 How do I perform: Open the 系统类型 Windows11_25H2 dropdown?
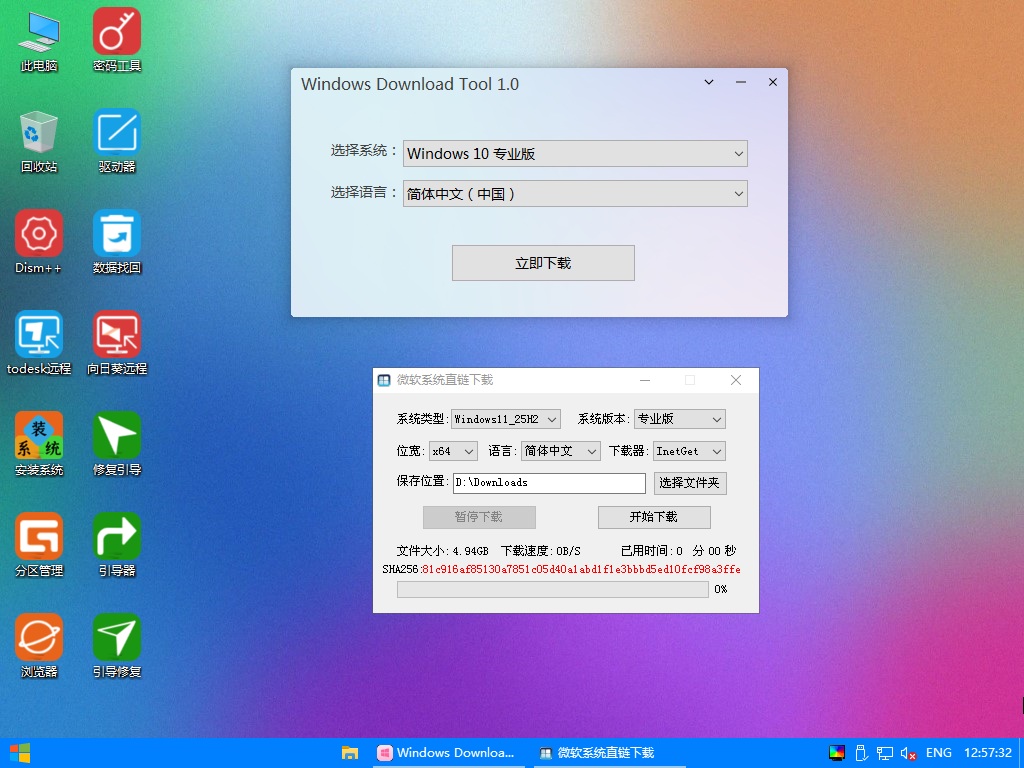click(505, 419)
